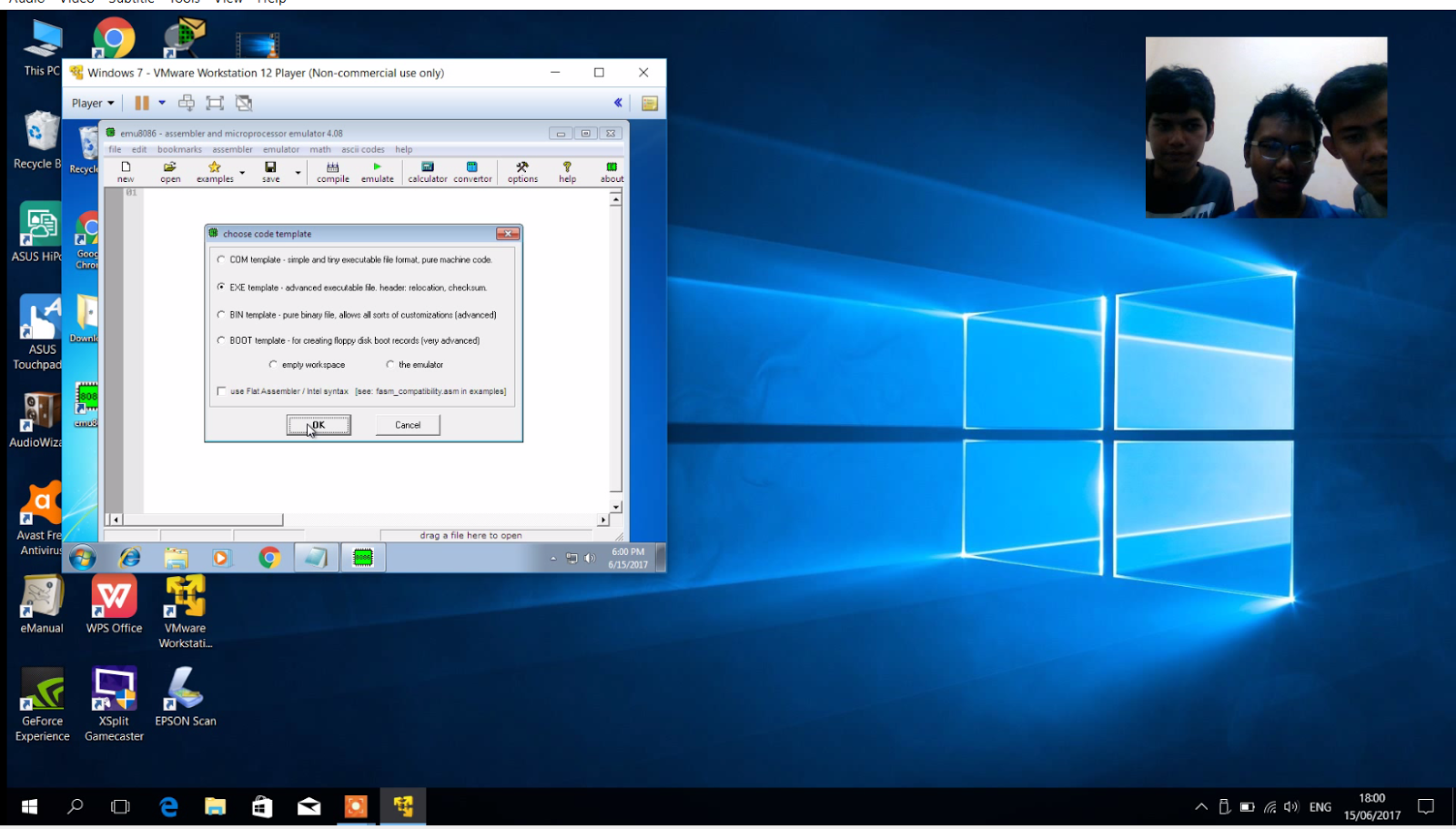Click the Windows 7 volume tray icon
Viewport: 1456px width, 829px height.
[x=590, y=558]
